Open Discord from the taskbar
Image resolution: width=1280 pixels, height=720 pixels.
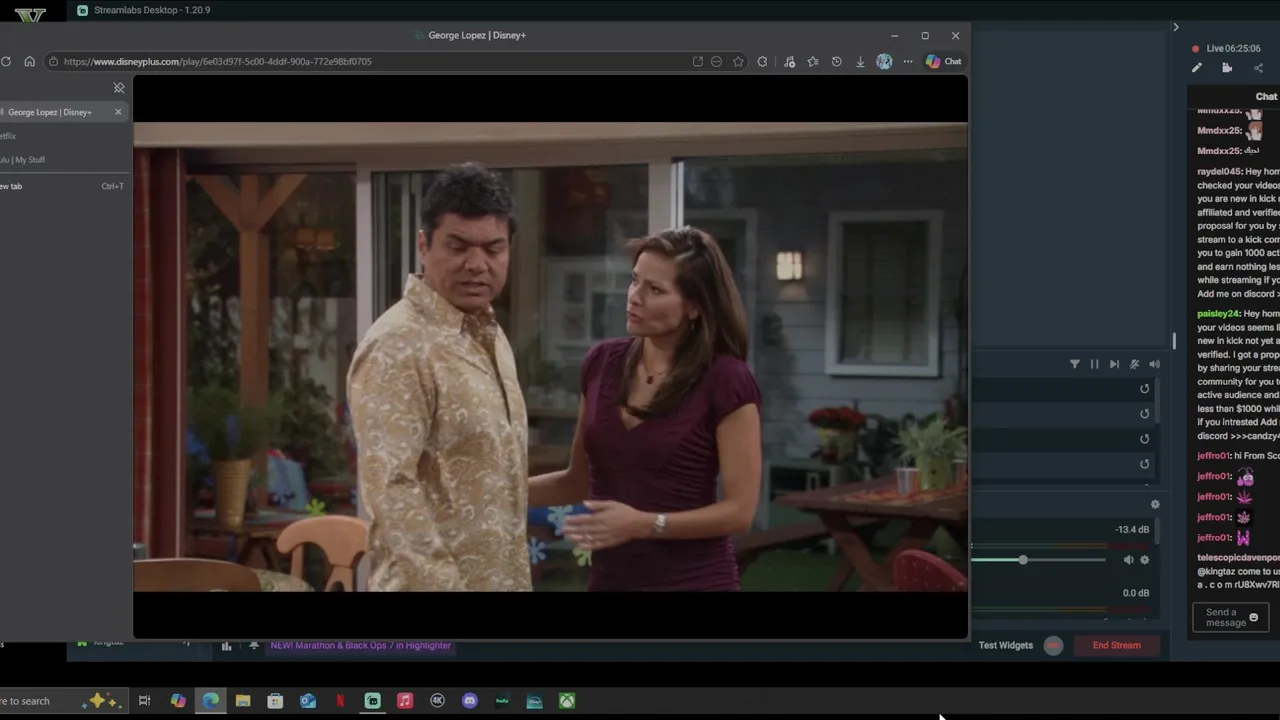tap(470, 701)
